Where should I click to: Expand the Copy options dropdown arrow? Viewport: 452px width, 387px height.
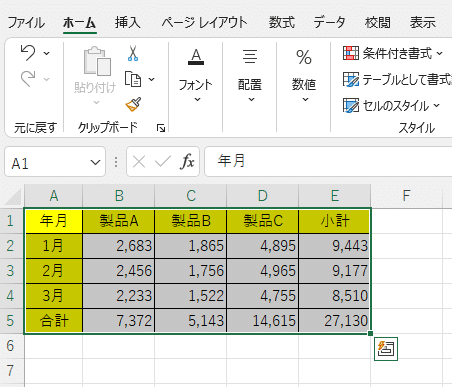151,79
